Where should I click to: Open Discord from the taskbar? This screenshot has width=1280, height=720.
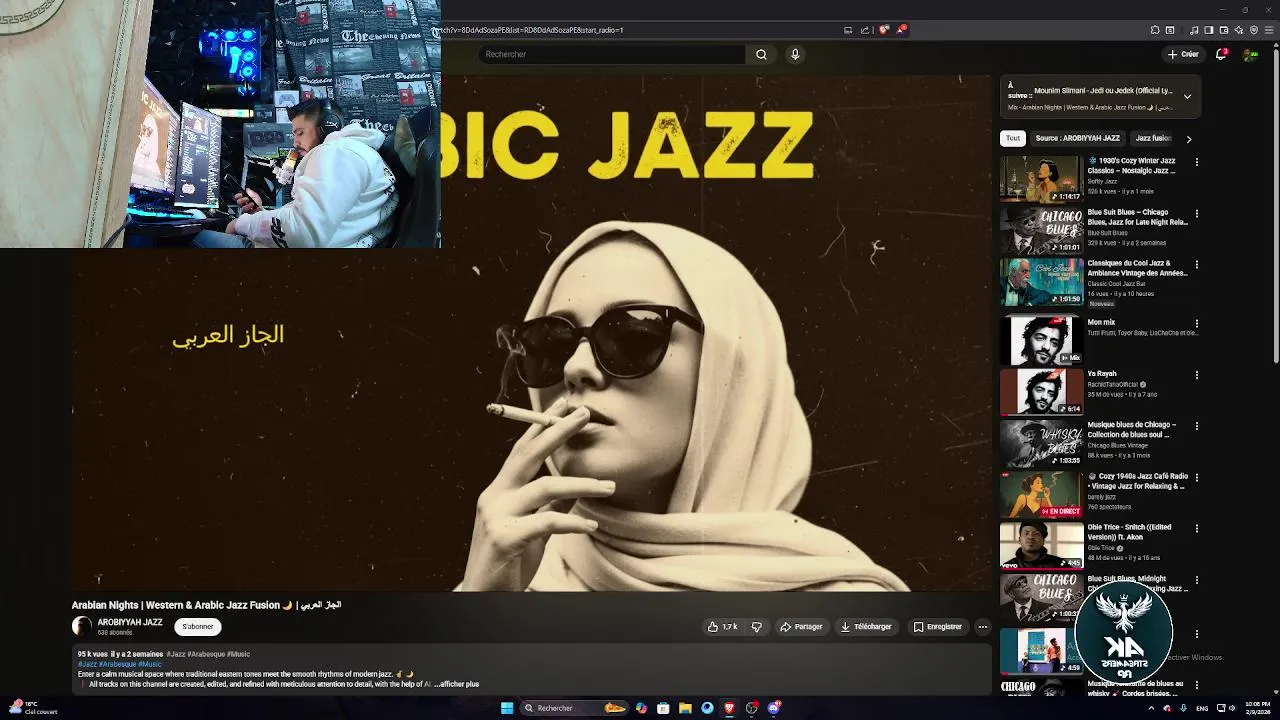tap(774, 708)
